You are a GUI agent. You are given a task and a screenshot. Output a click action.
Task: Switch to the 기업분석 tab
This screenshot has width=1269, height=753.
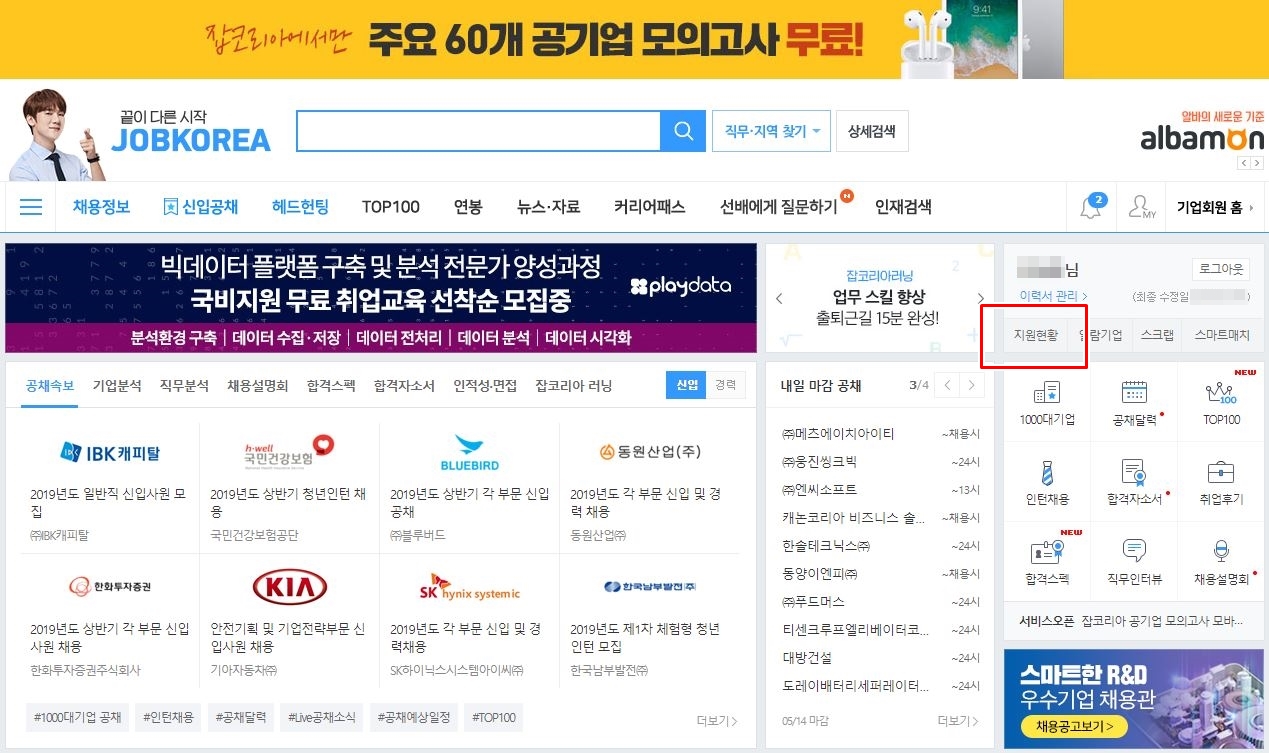[x=117, y=385]
